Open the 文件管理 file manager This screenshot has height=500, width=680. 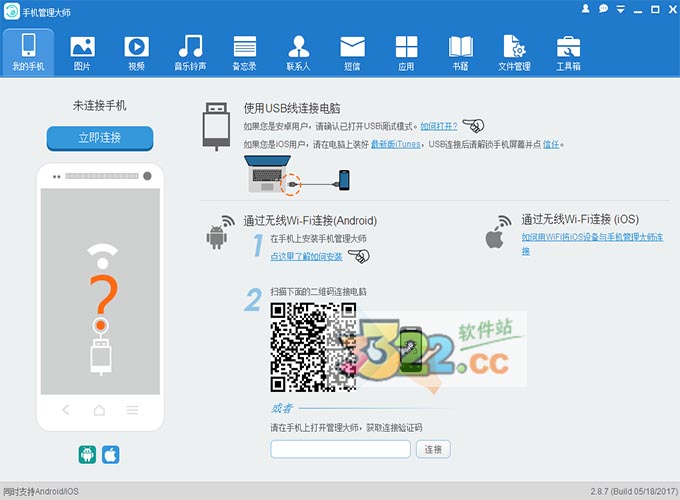pyautogui.click(x=514, y=52)
